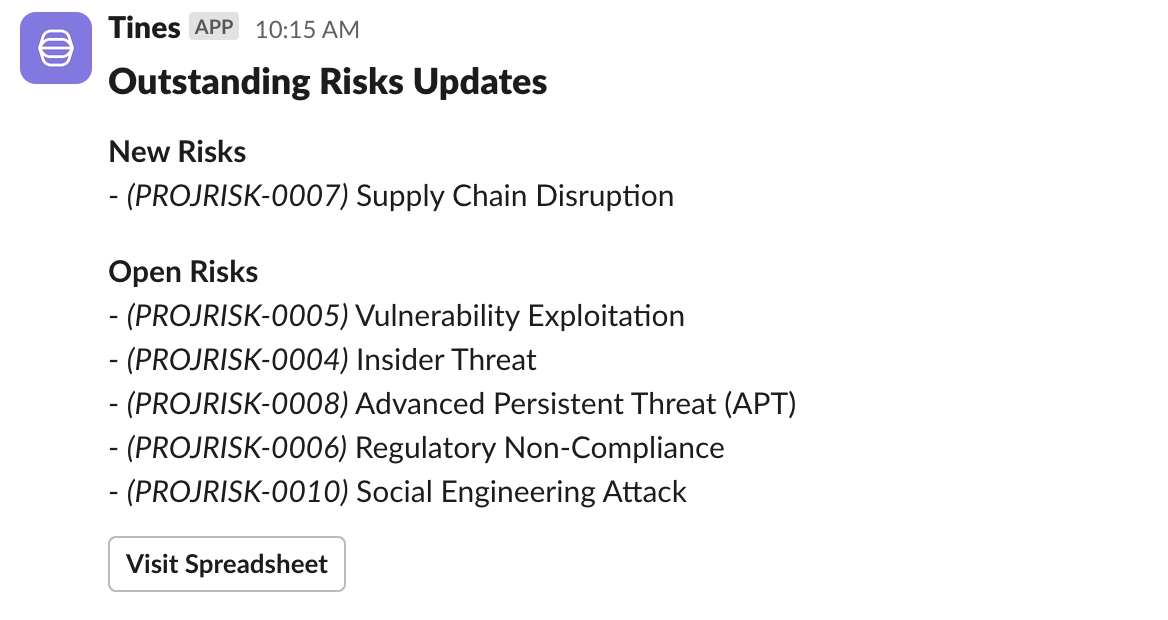Select the Open Risks section label
Viewport: 1168px width, 620px height.
[183, 272]
